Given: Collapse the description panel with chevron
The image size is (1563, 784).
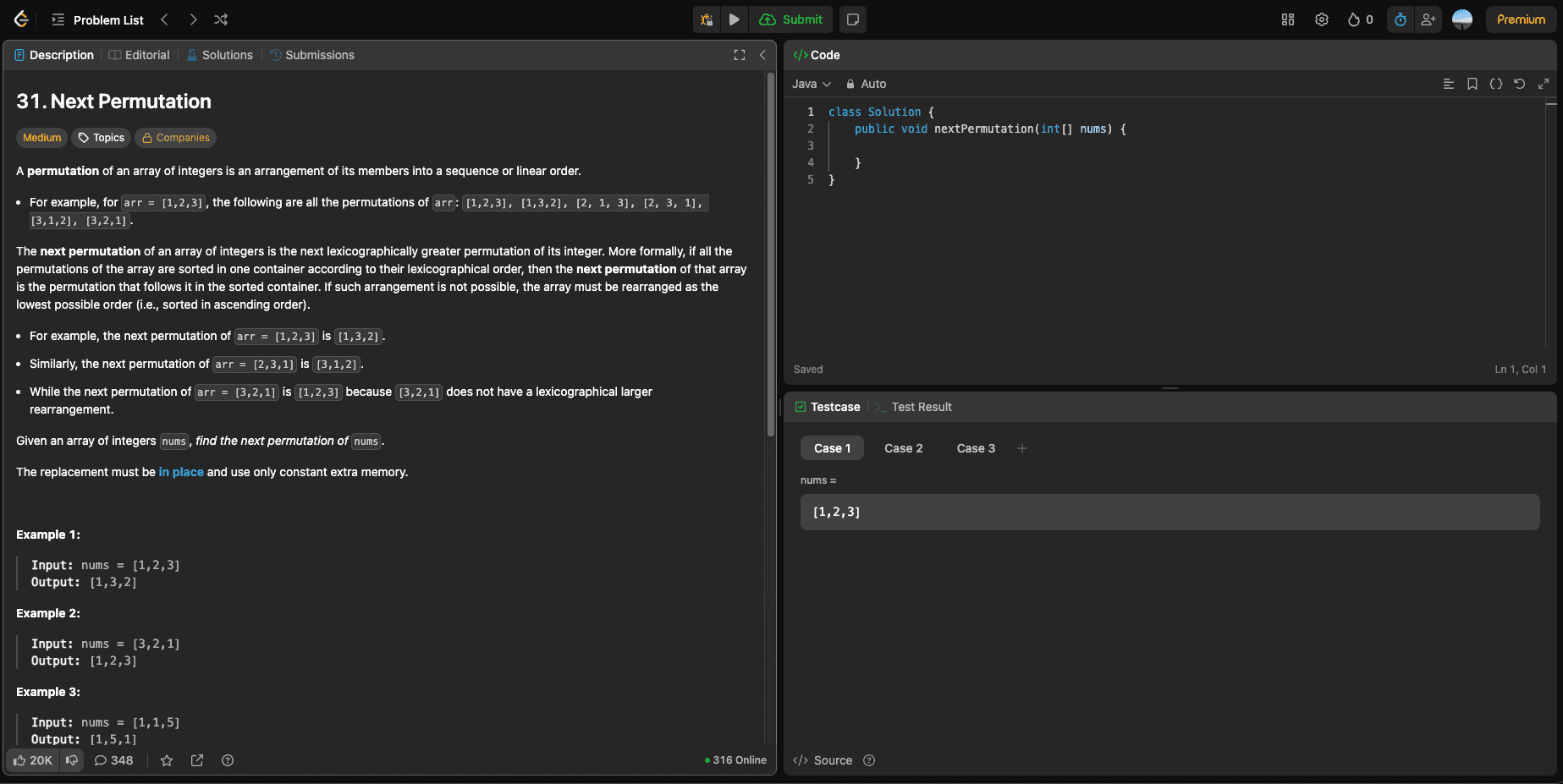Looking at the screenshot, I should tap(762, 55).
